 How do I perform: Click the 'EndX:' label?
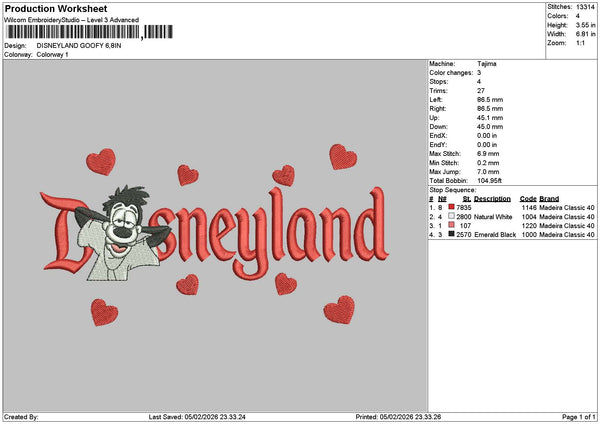pyautogui.click(x=438, y=136)
